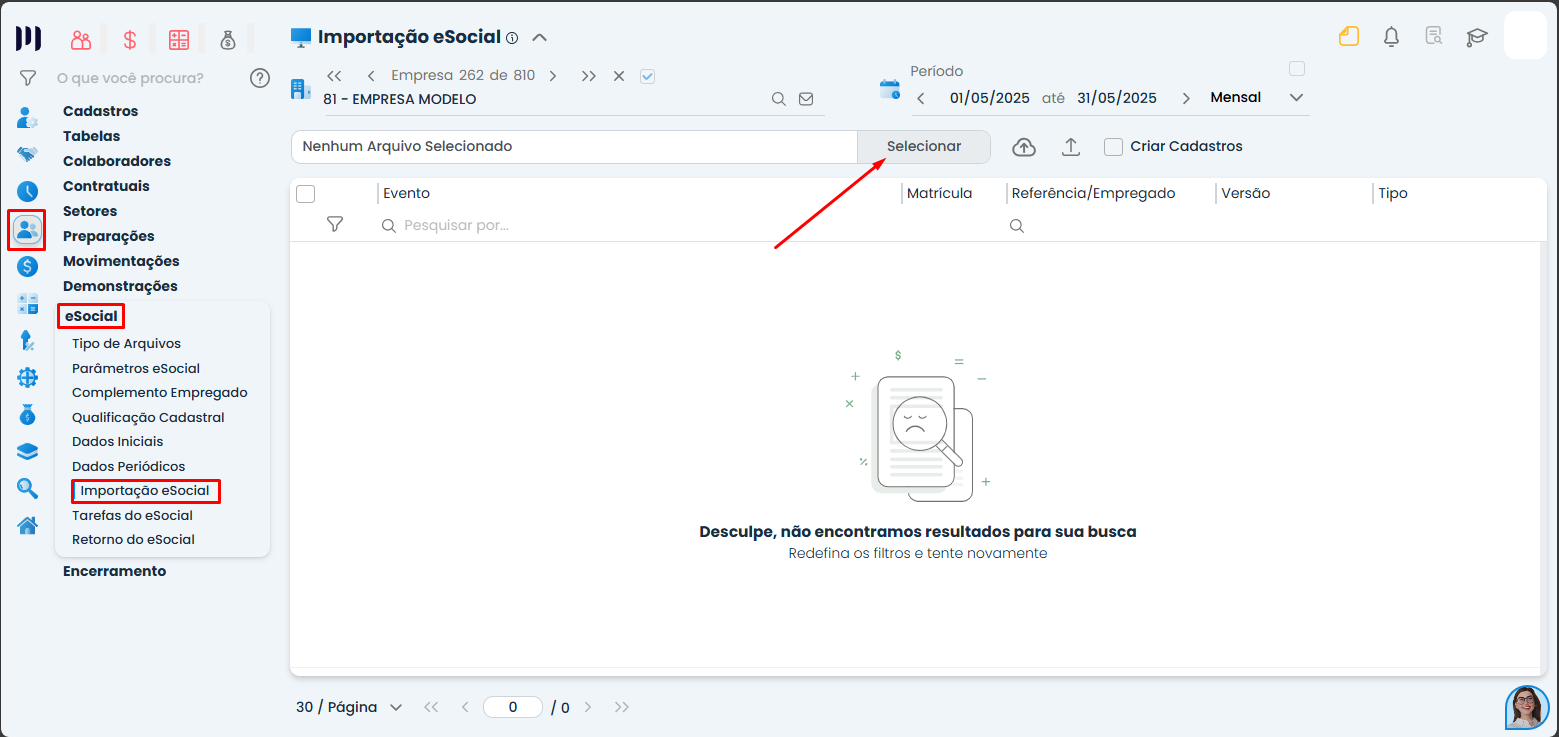Click the envelope icon beside company name
The height and width of the screenshot is (737, 1559).
pyautogui.click(x=806, y=99)
